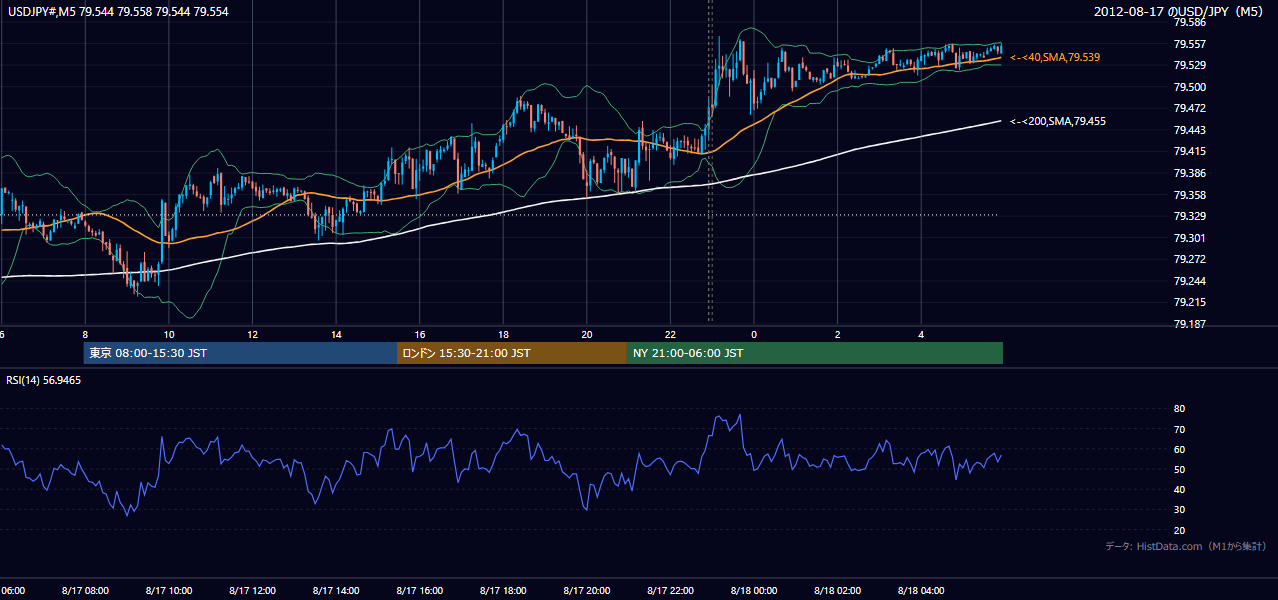This screenshot has width=1278, height=600.
Task: Click price axis label 79.329
Action: coord(1190,216)
